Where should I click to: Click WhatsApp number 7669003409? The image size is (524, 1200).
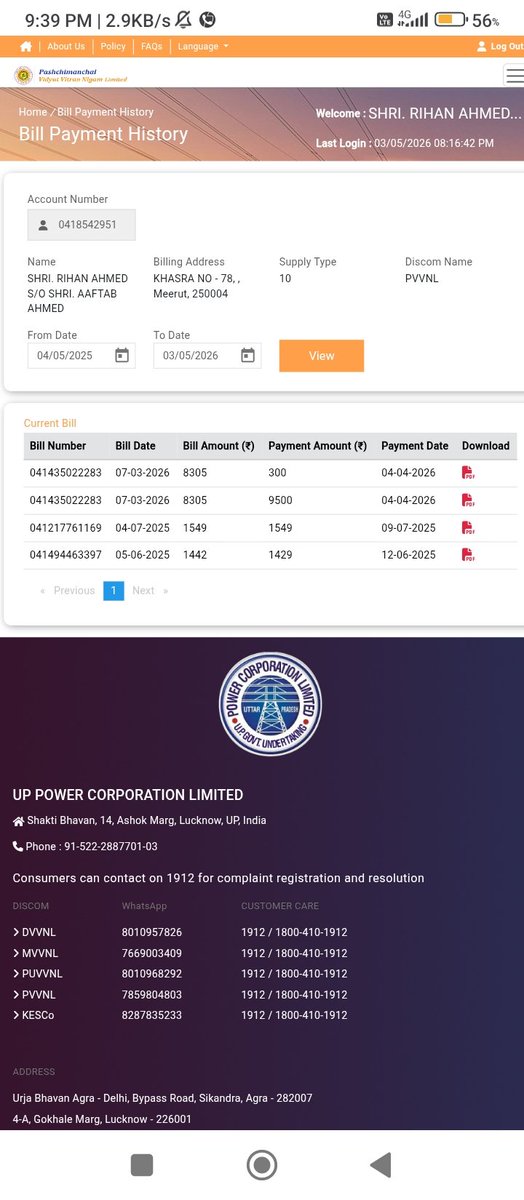coord(152,953)
